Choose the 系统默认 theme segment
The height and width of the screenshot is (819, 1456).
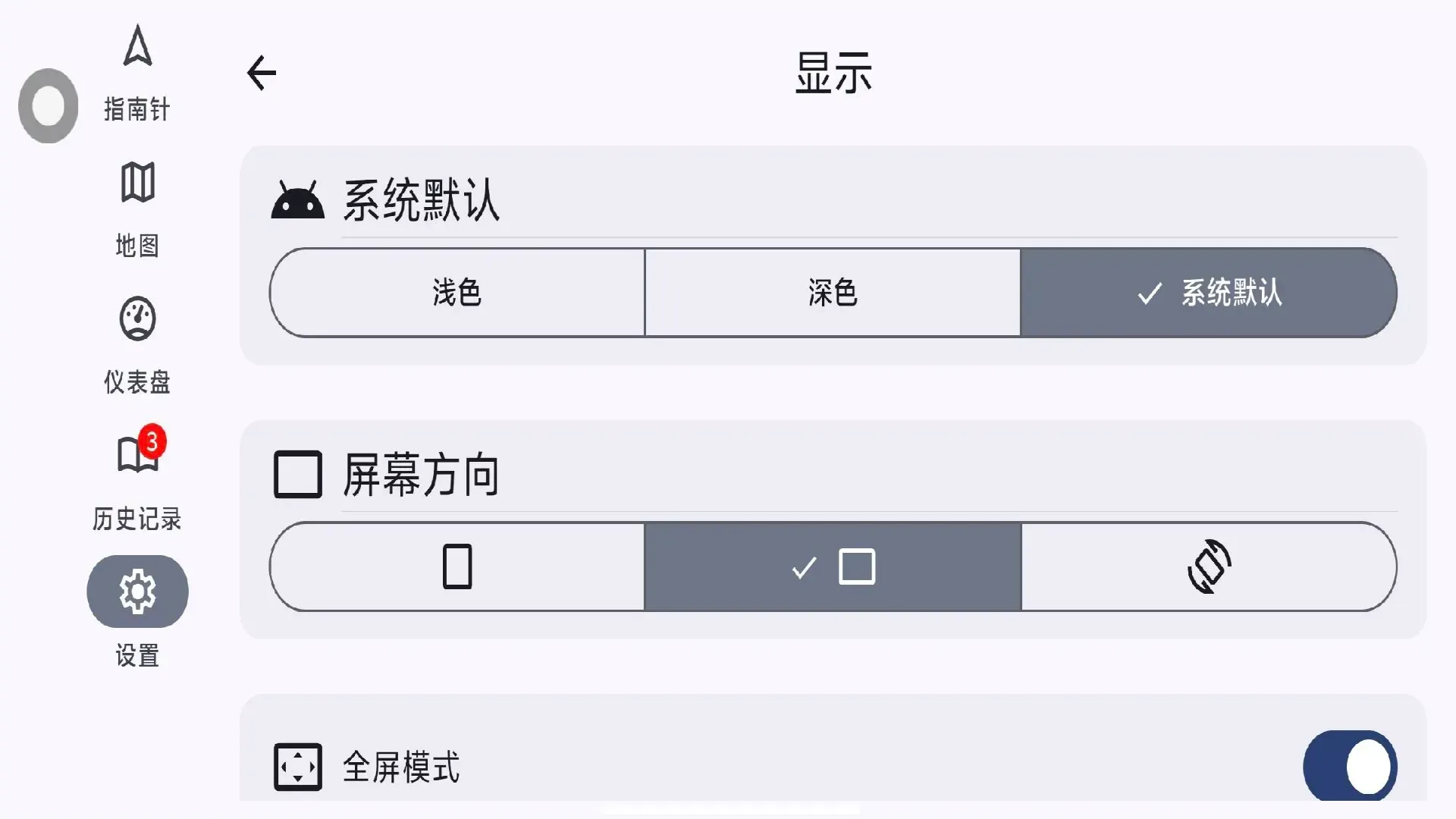tap(1209, 293)
